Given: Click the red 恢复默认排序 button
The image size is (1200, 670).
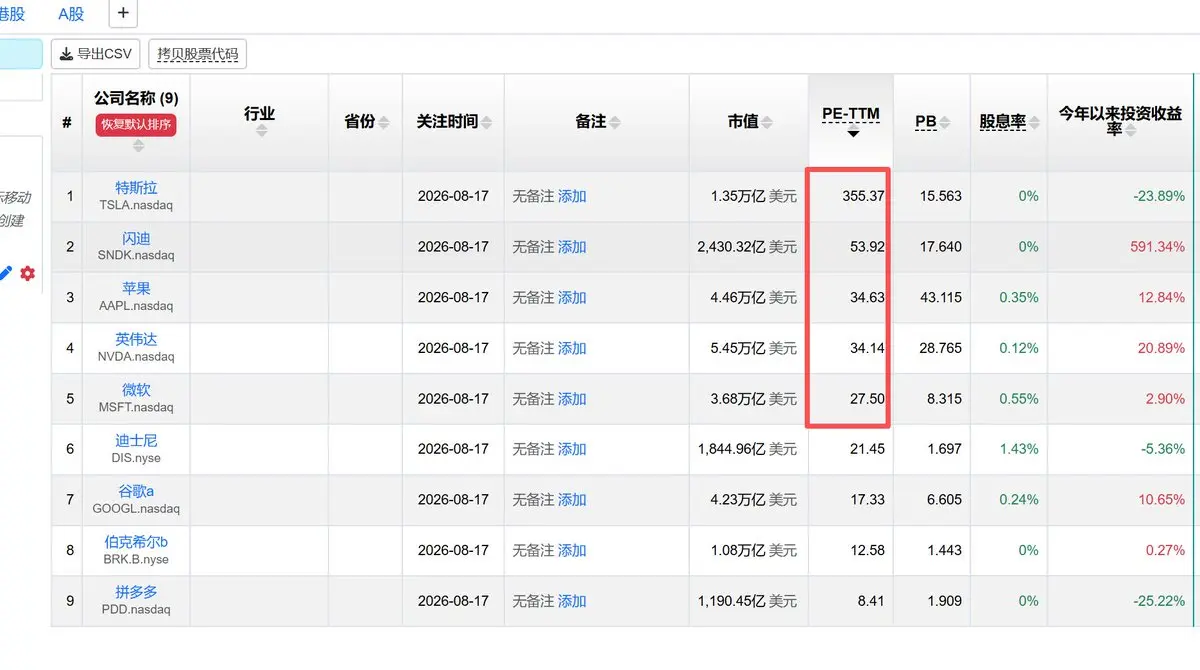Looking at the screenshot, I should coord(136,125).
